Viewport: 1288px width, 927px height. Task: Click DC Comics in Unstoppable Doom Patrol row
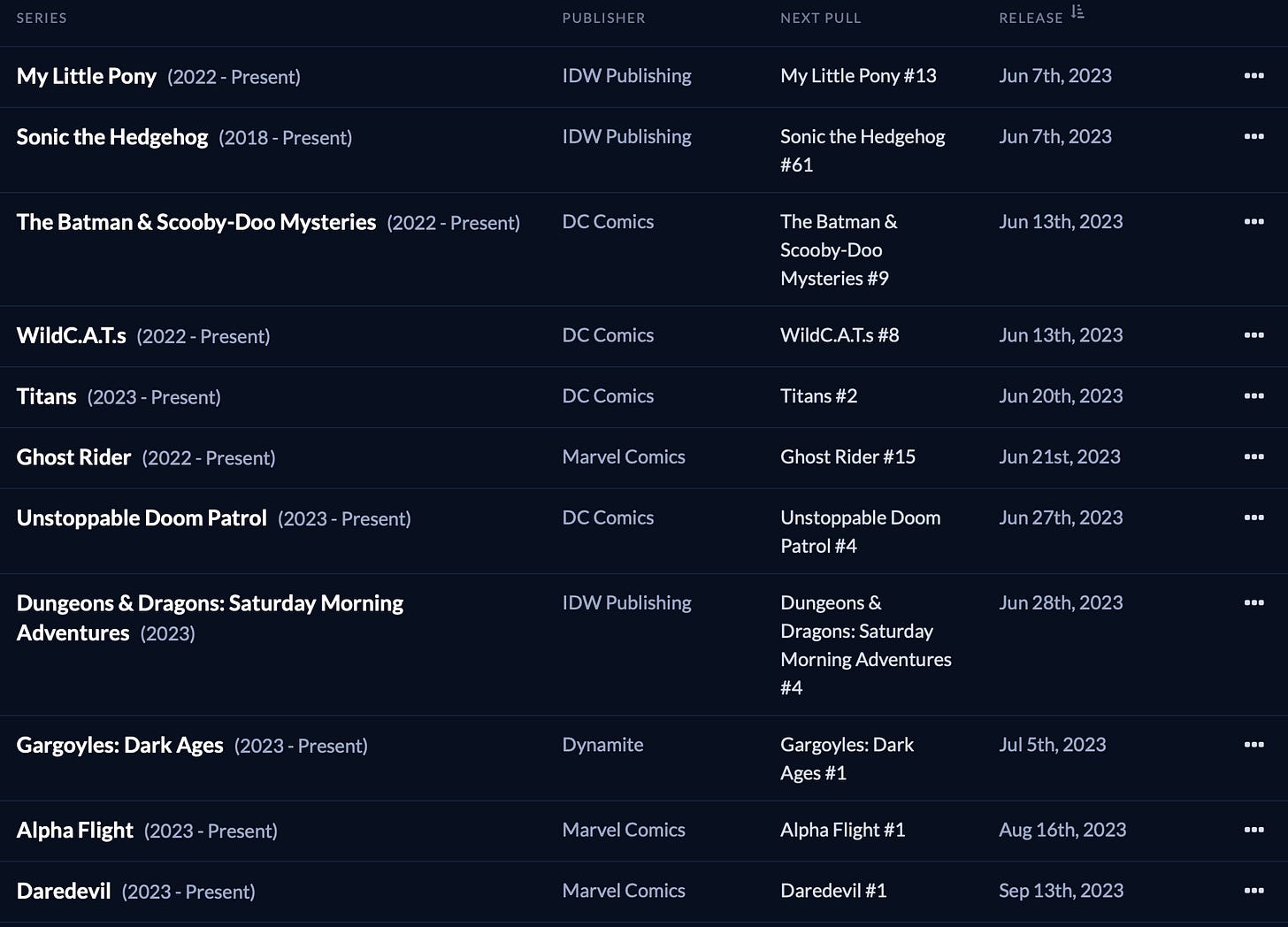tap(608, 517)
